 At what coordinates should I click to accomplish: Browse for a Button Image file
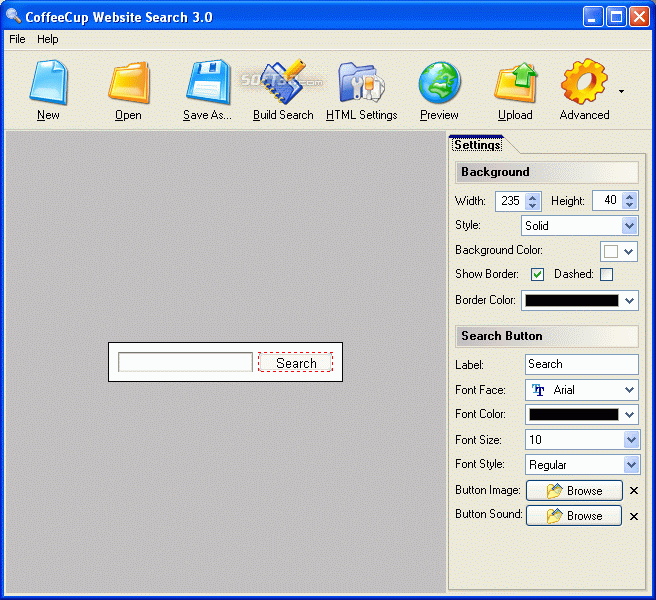(574, 490)
